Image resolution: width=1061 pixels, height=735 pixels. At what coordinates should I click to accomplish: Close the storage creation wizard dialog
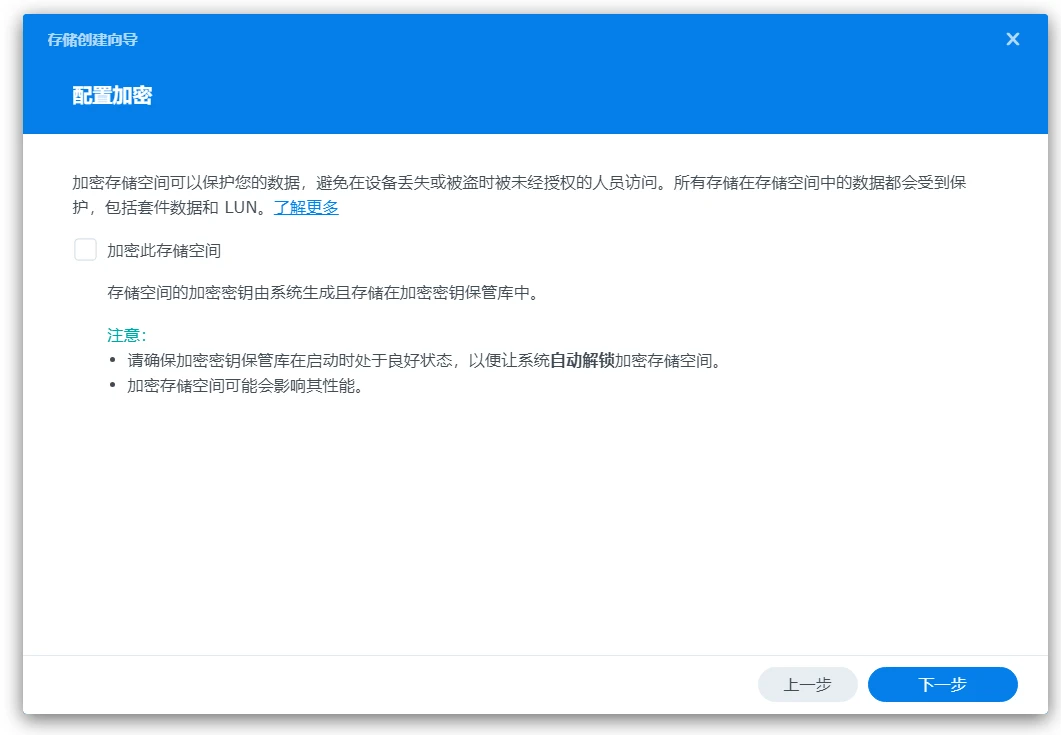[1012, 39]
